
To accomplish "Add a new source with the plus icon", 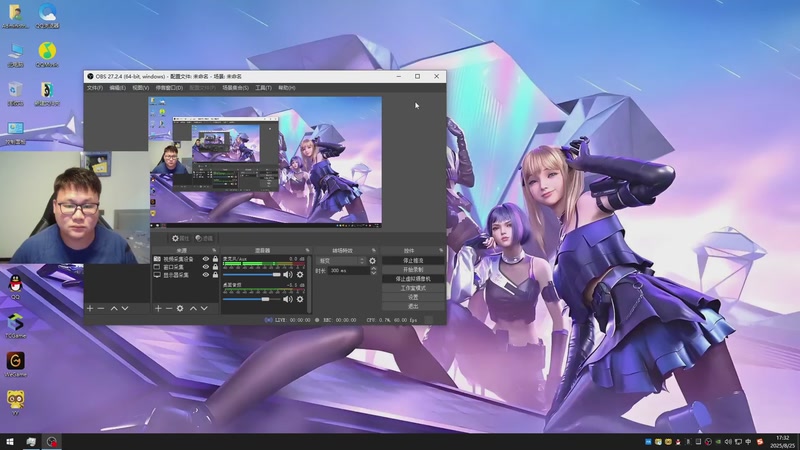I will 158,309.
